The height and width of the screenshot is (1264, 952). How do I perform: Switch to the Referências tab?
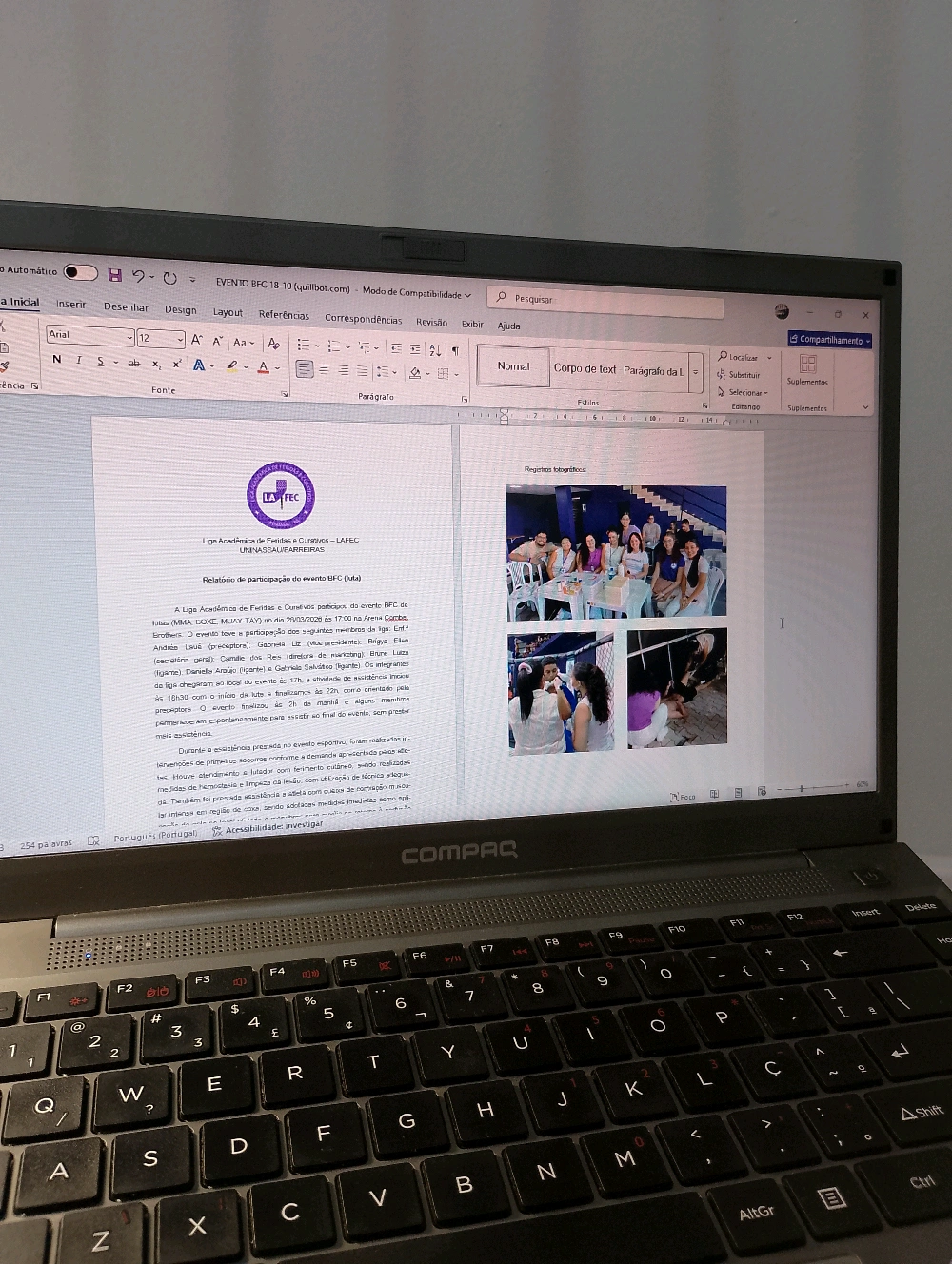coord(284,315)
